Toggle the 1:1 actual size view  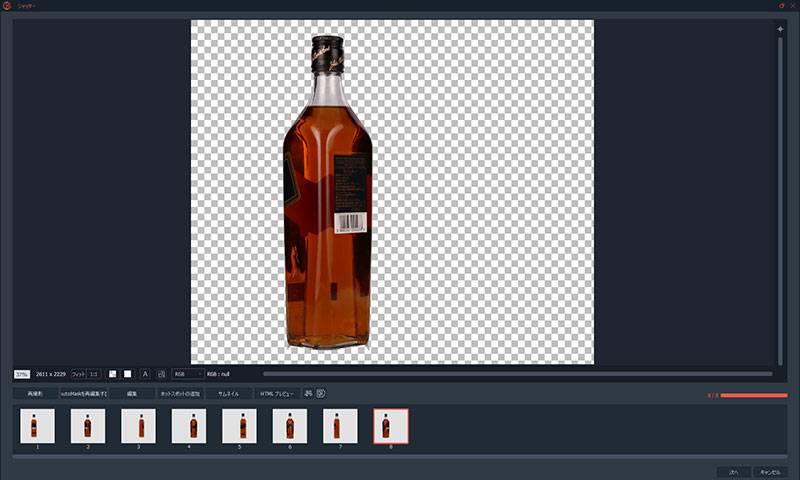coord(93,374)
